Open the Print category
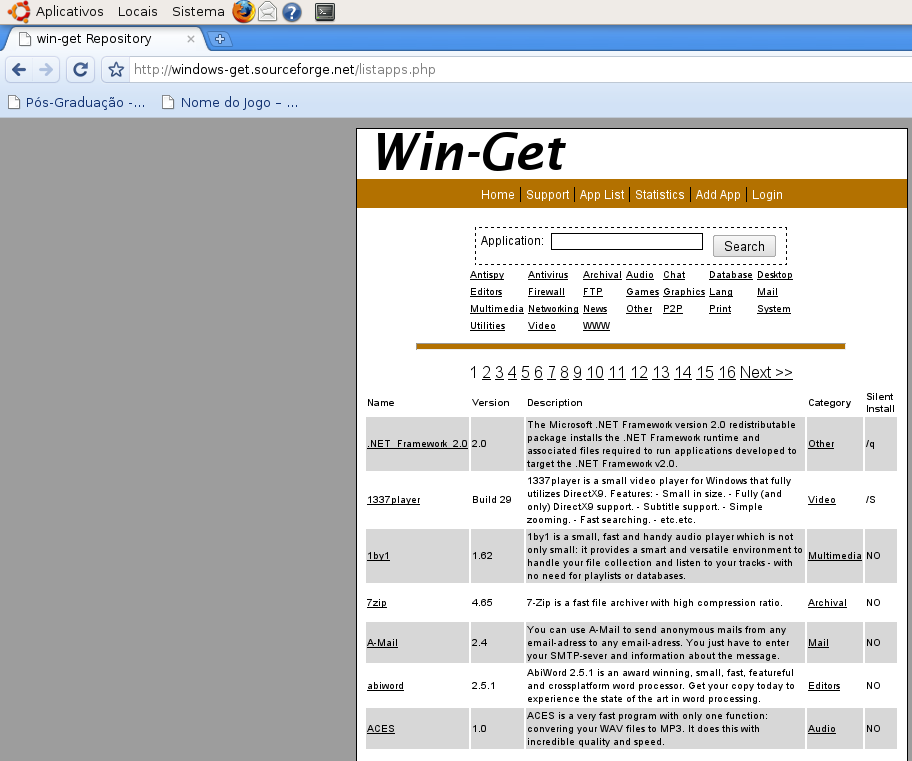This screenshot has width=912, height=761. tap(720, 308)
